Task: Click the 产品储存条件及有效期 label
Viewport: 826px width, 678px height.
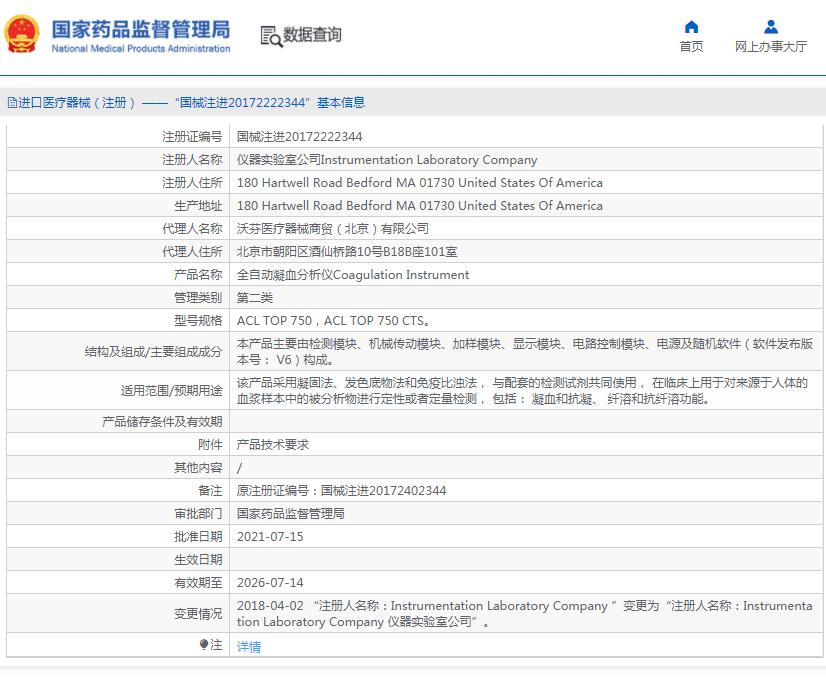Action: pyautogui.click(x=162, y=422)
